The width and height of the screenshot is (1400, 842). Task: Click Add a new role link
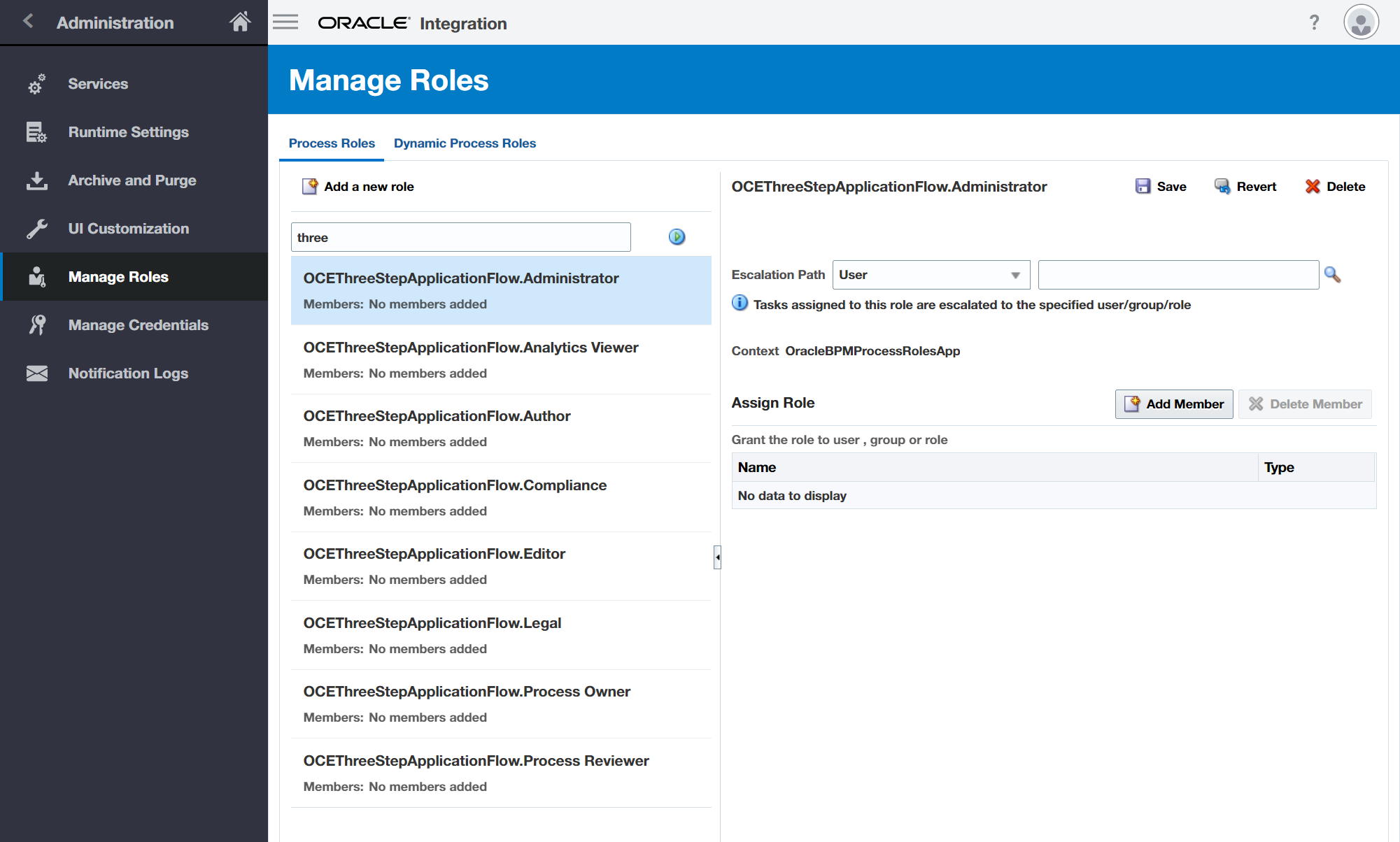click(x=369, y=187)
